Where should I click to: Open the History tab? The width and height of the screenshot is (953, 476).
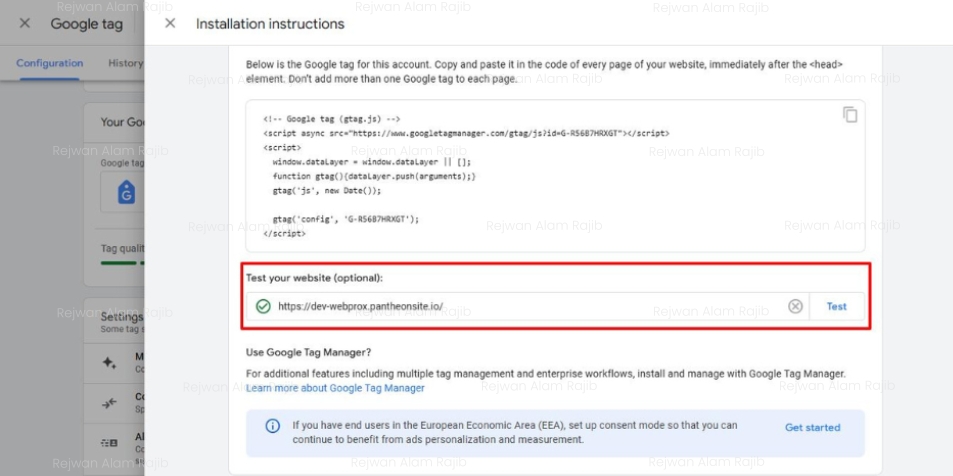click(125, 63)
